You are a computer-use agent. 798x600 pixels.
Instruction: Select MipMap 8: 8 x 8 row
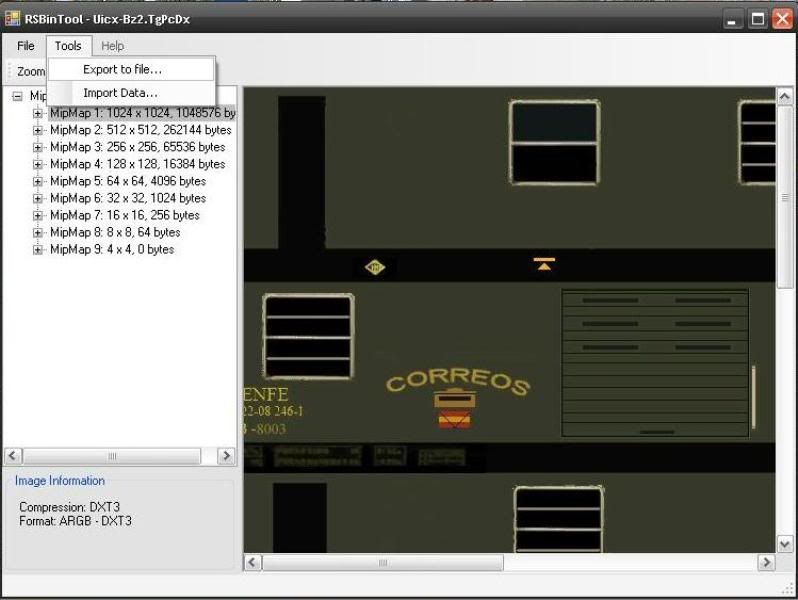click(115, 233)
